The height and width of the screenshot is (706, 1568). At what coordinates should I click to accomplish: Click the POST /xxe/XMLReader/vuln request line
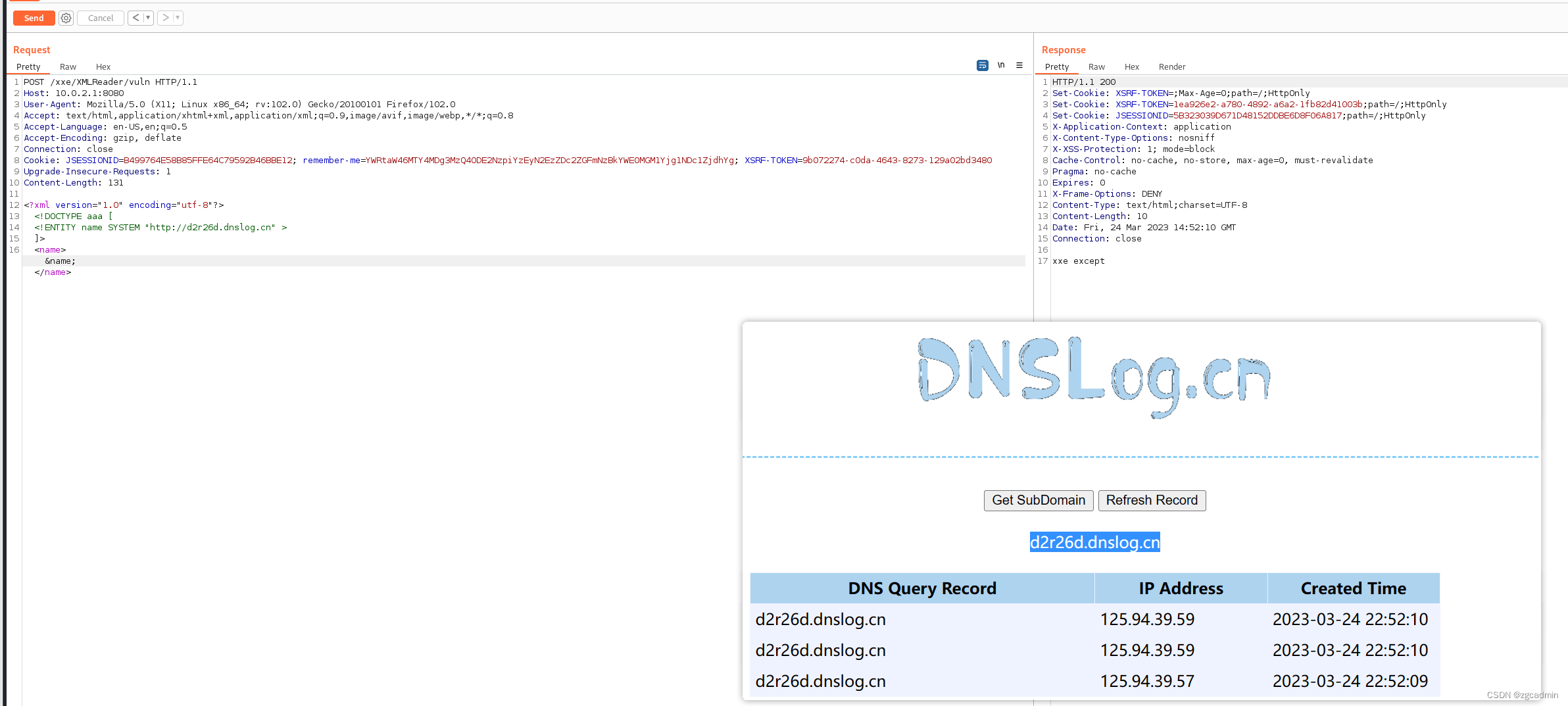tap(110, 82)
